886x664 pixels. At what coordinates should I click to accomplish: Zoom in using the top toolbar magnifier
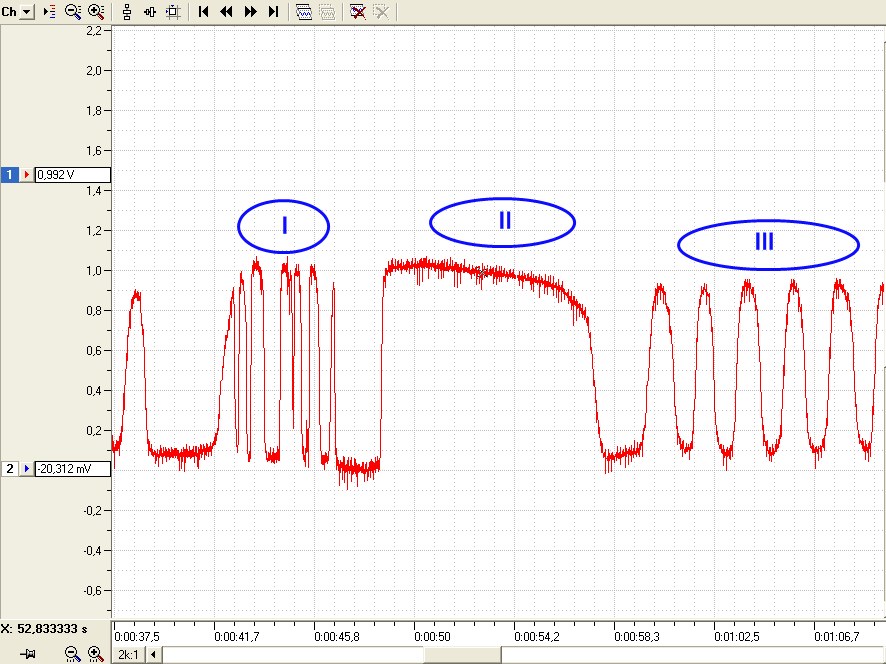click(x=96, y=12)
